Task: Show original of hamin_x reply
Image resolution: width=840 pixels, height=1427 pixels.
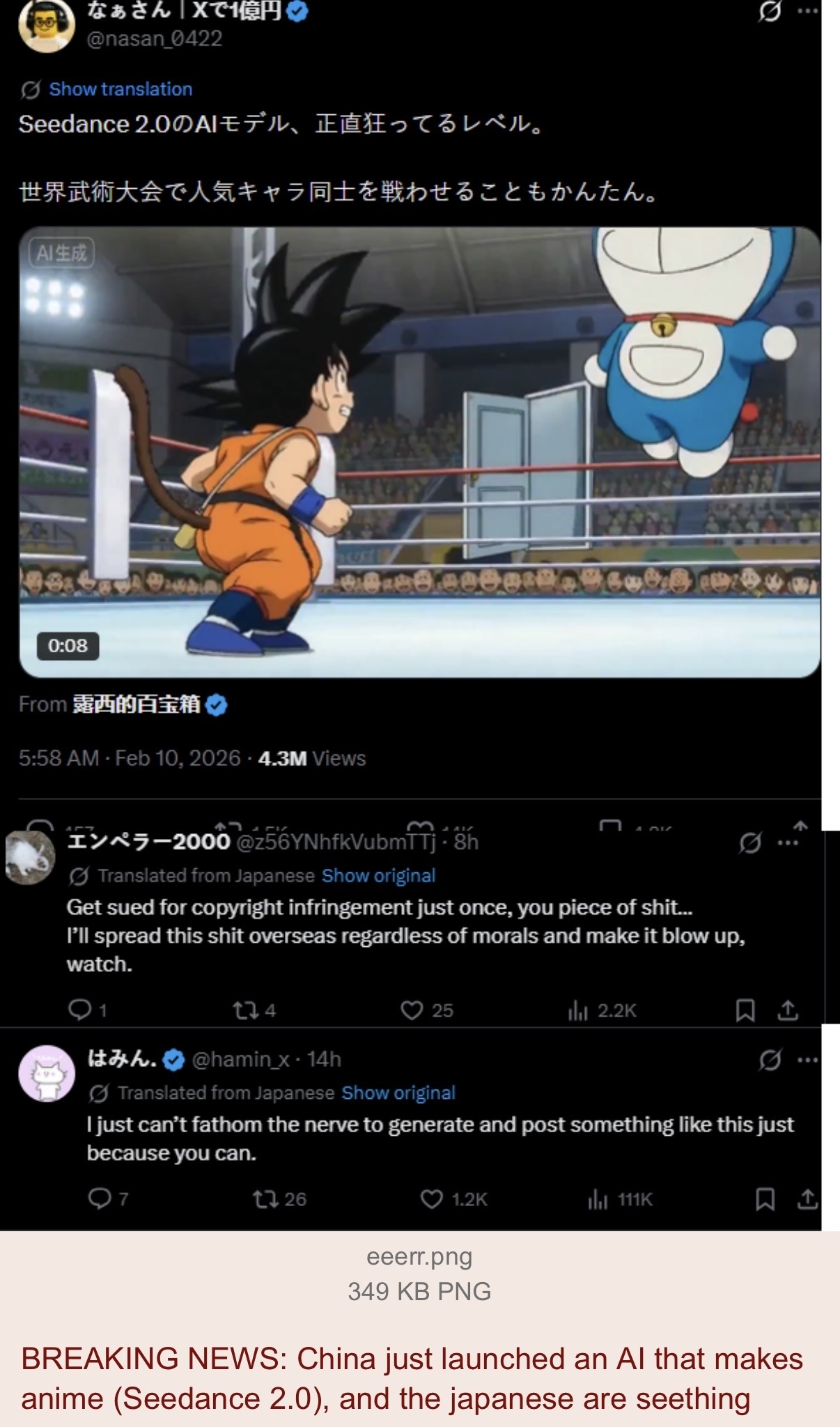Action: [x=398, y=1093]
